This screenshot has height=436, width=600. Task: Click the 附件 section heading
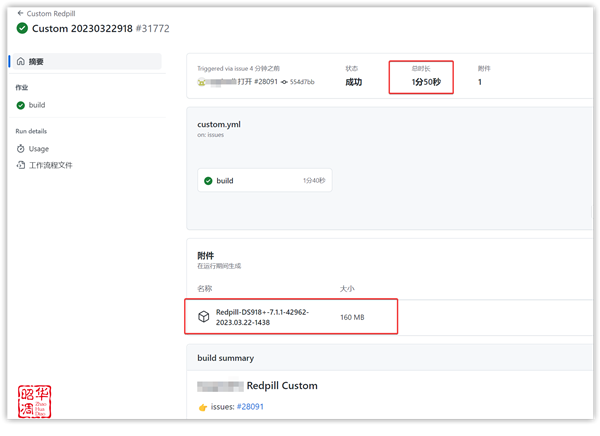tap(205, 255)
